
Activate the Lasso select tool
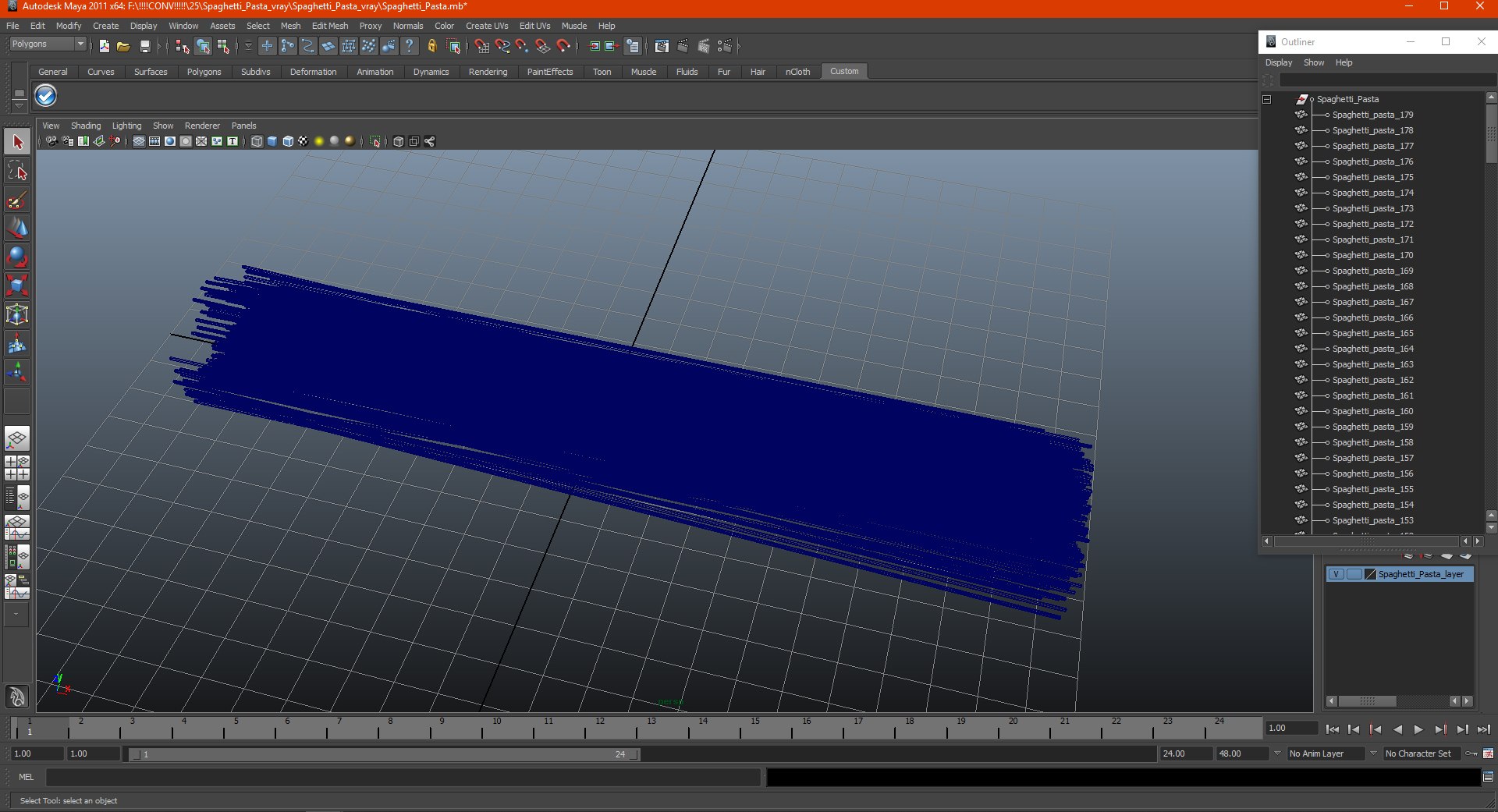17,171
